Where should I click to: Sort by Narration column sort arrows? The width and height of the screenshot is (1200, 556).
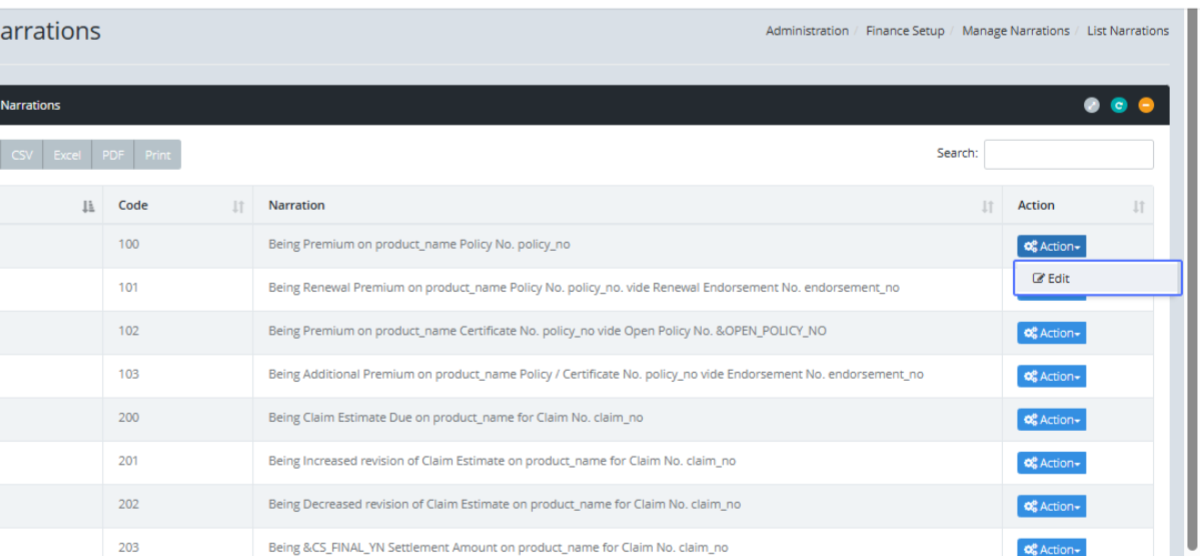pos(987,206)
